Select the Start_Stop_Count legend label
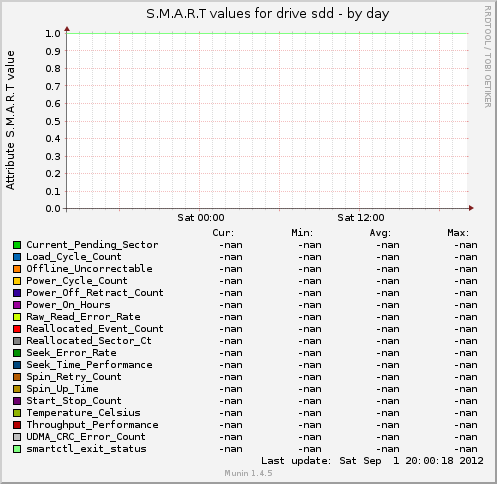Image resolution: width=497 pixels, height=484 pixels. click(74, 401)
